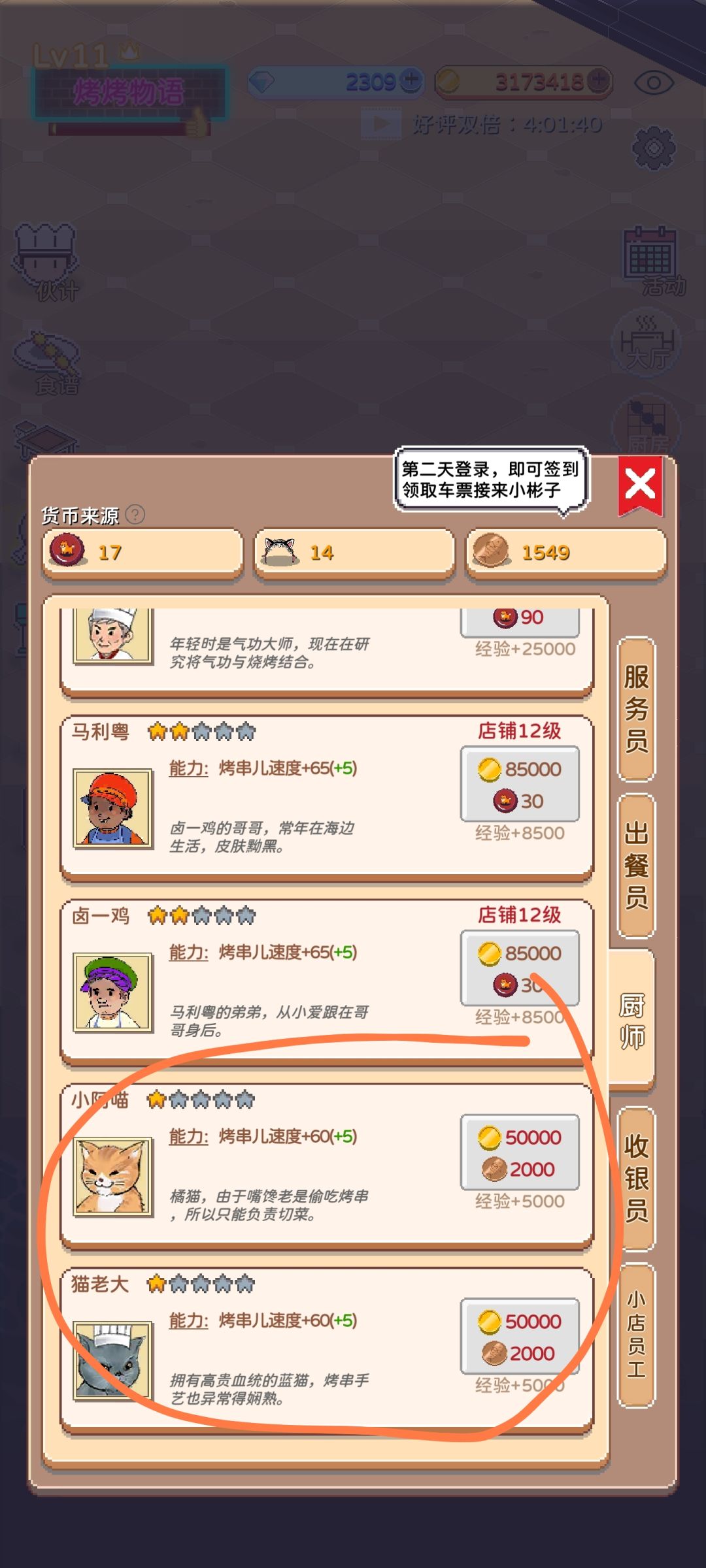This screenshot has width=706, height=1568.
Task: Close the staff hiring panel
Action: 641,486
